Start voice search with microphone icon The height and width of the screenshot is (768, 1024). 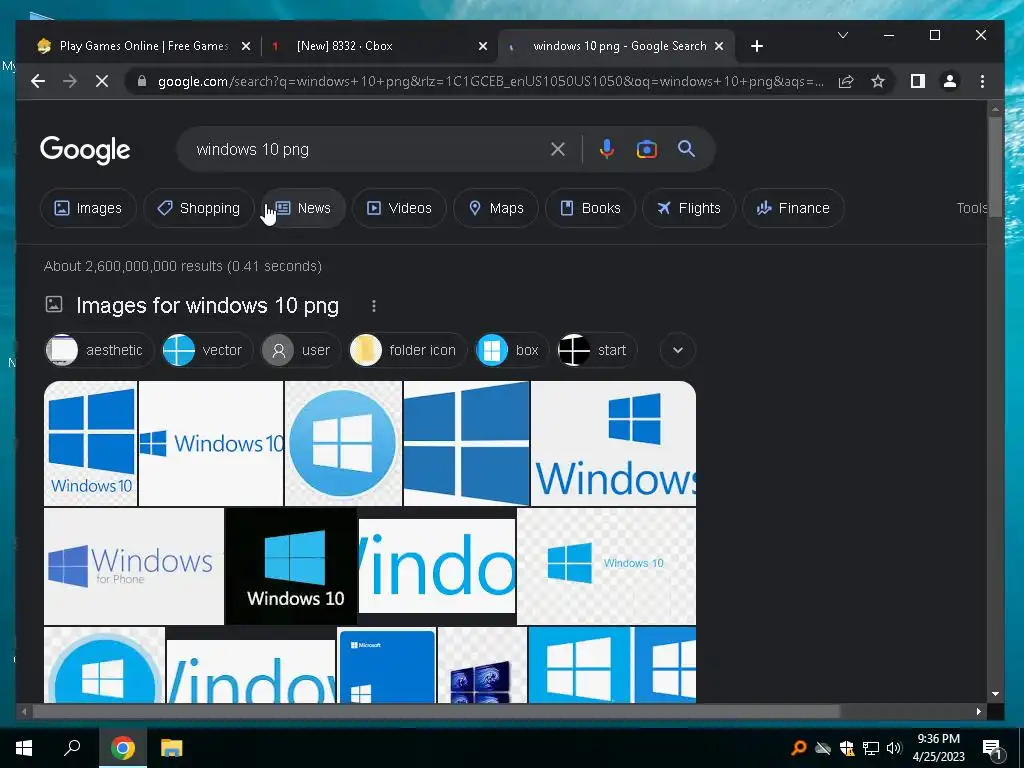607,149
